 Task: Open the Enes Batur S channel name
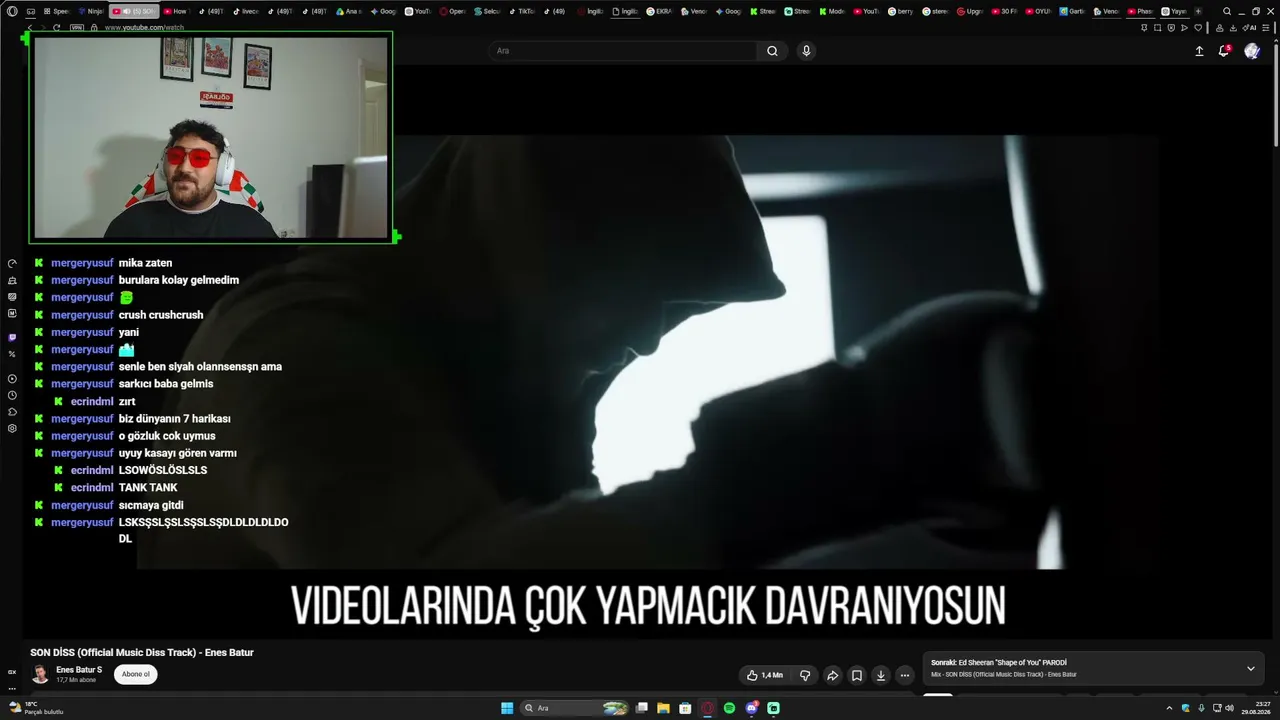(79, 670)
